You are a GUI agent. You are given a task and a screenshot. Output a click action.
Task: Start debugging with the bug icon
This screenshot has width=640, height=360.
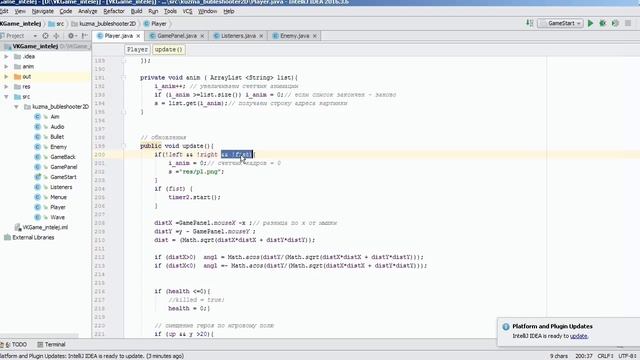[602, 24]
